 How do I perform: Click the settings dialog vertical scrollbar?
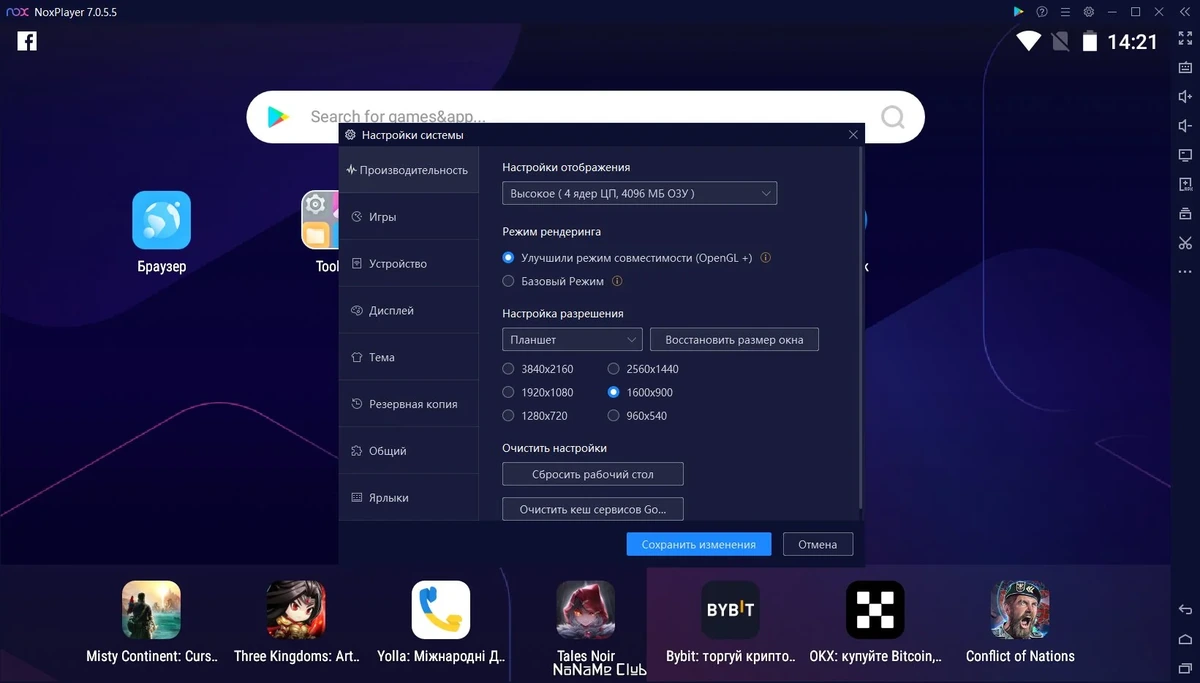click(861, 328)
